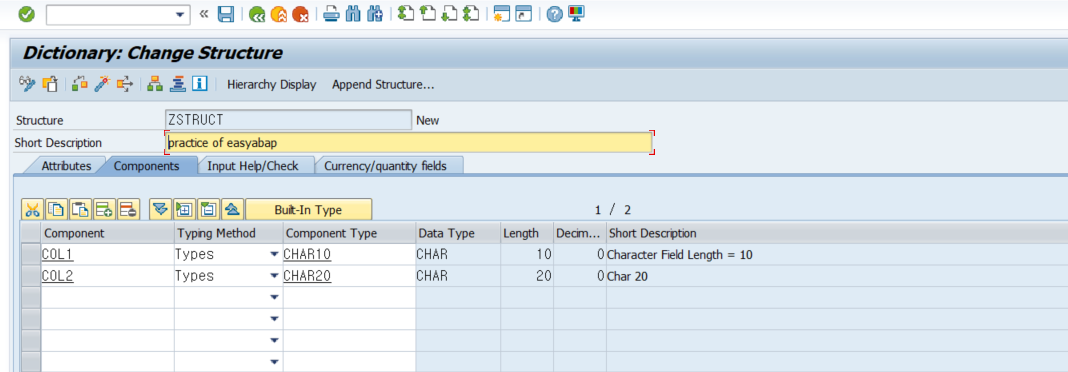Click the Short Description input field
This screenshot has height=372, width=1068.
click(x=409, y=142)
